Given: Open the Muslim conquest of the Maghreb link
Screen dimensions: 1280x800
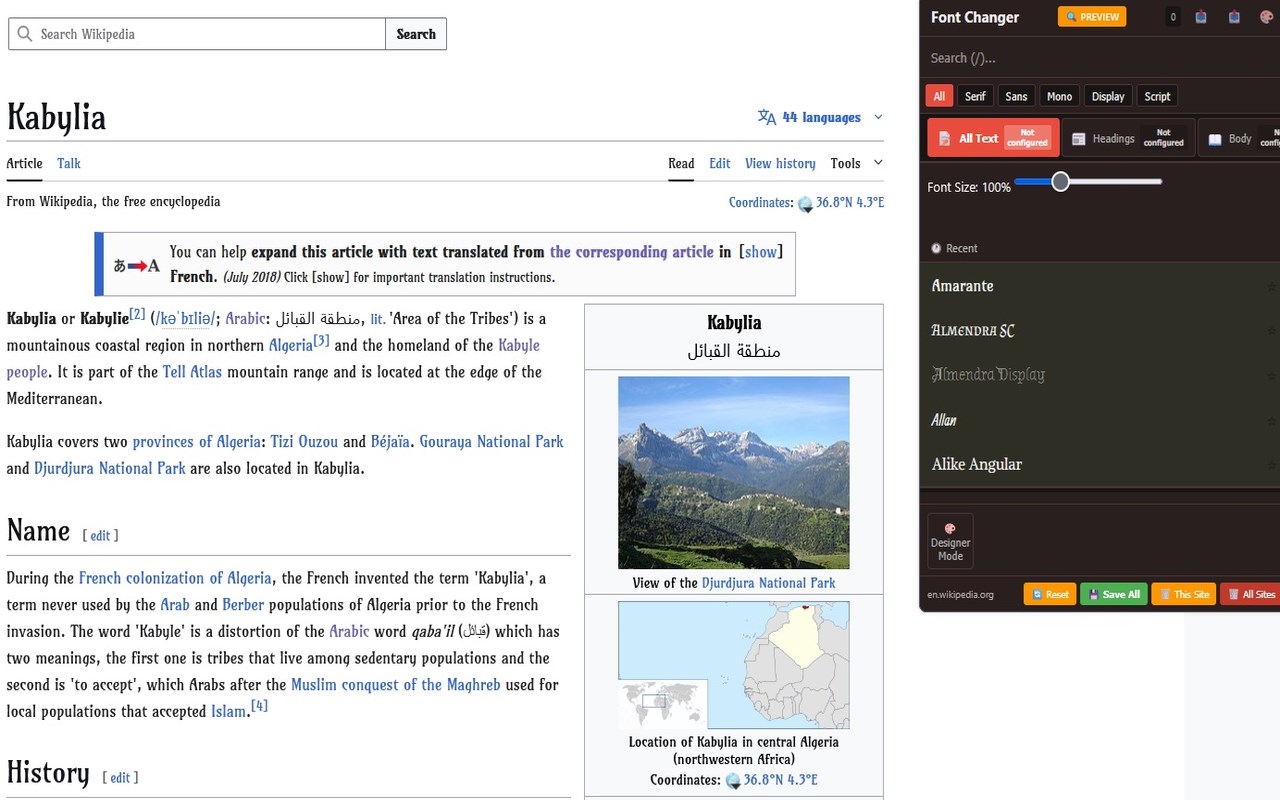Looking at the screenshot, I should point(396,685).
